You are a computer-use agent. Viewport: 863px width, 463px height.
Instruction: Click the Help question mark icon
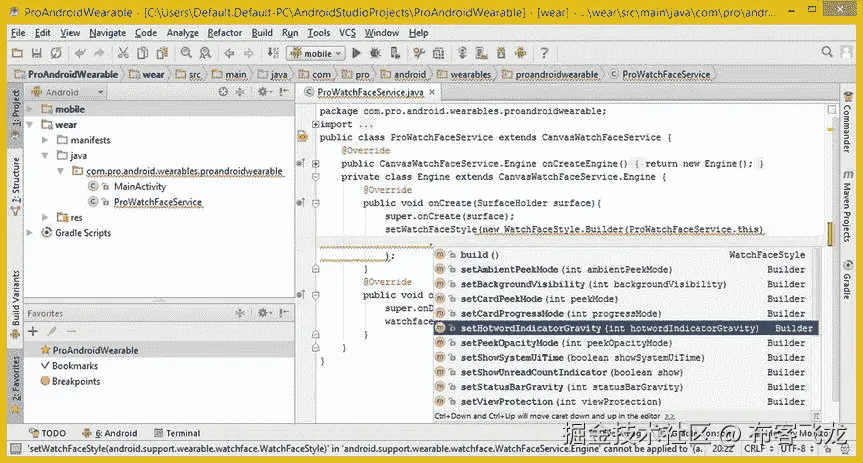tap(544, 53)
